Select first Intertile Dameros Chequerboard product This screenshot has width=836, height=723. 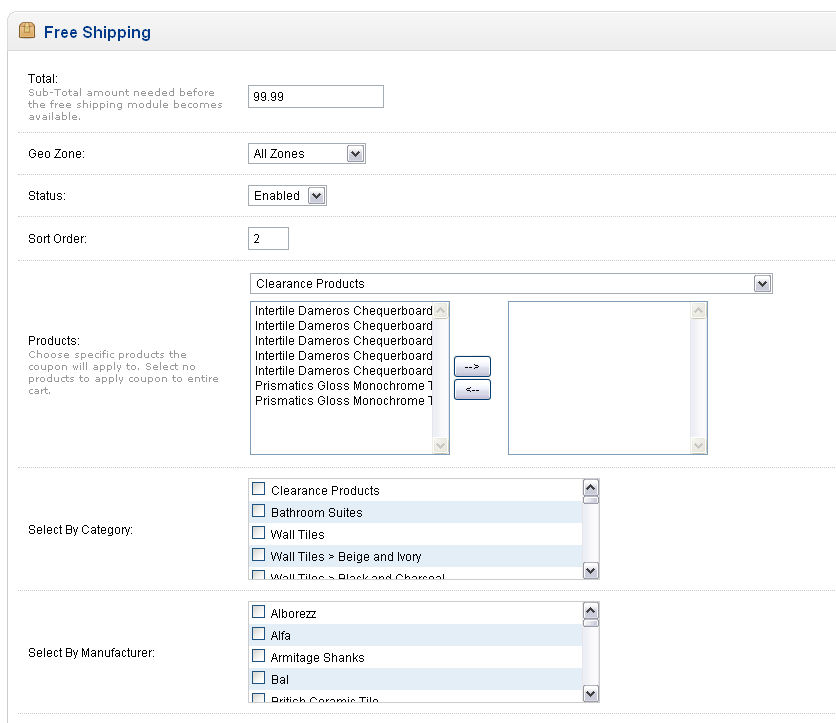343,311
